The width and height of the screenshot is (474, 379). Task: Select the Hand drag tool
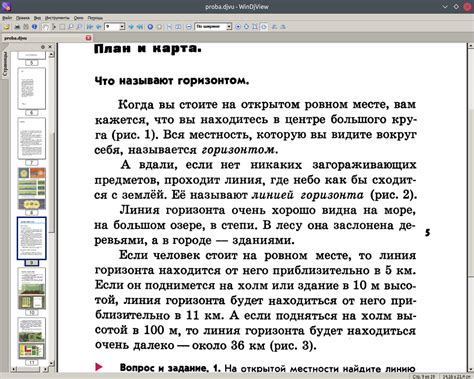[45, 27]
